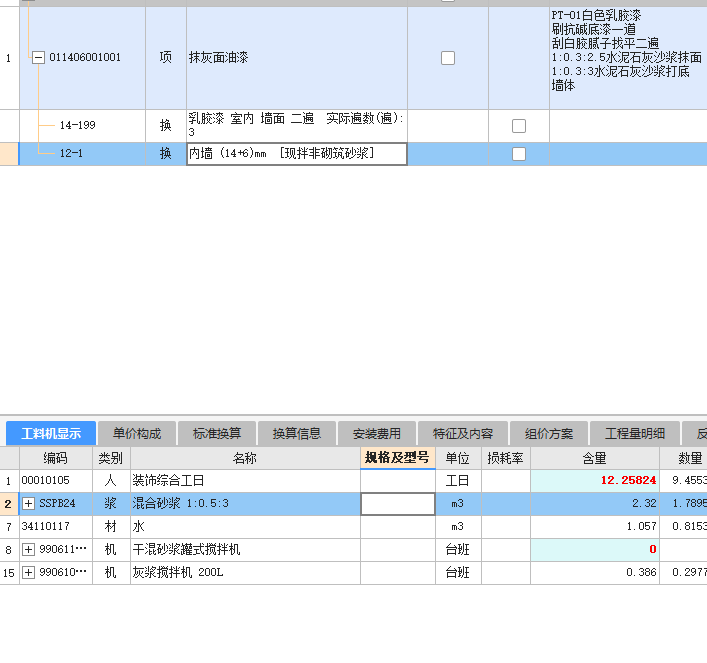Screen dimensions: 707x663
Task: Toggle checkbox in the 抹灰面油漆 row
Action: click(x=448, y=58)
